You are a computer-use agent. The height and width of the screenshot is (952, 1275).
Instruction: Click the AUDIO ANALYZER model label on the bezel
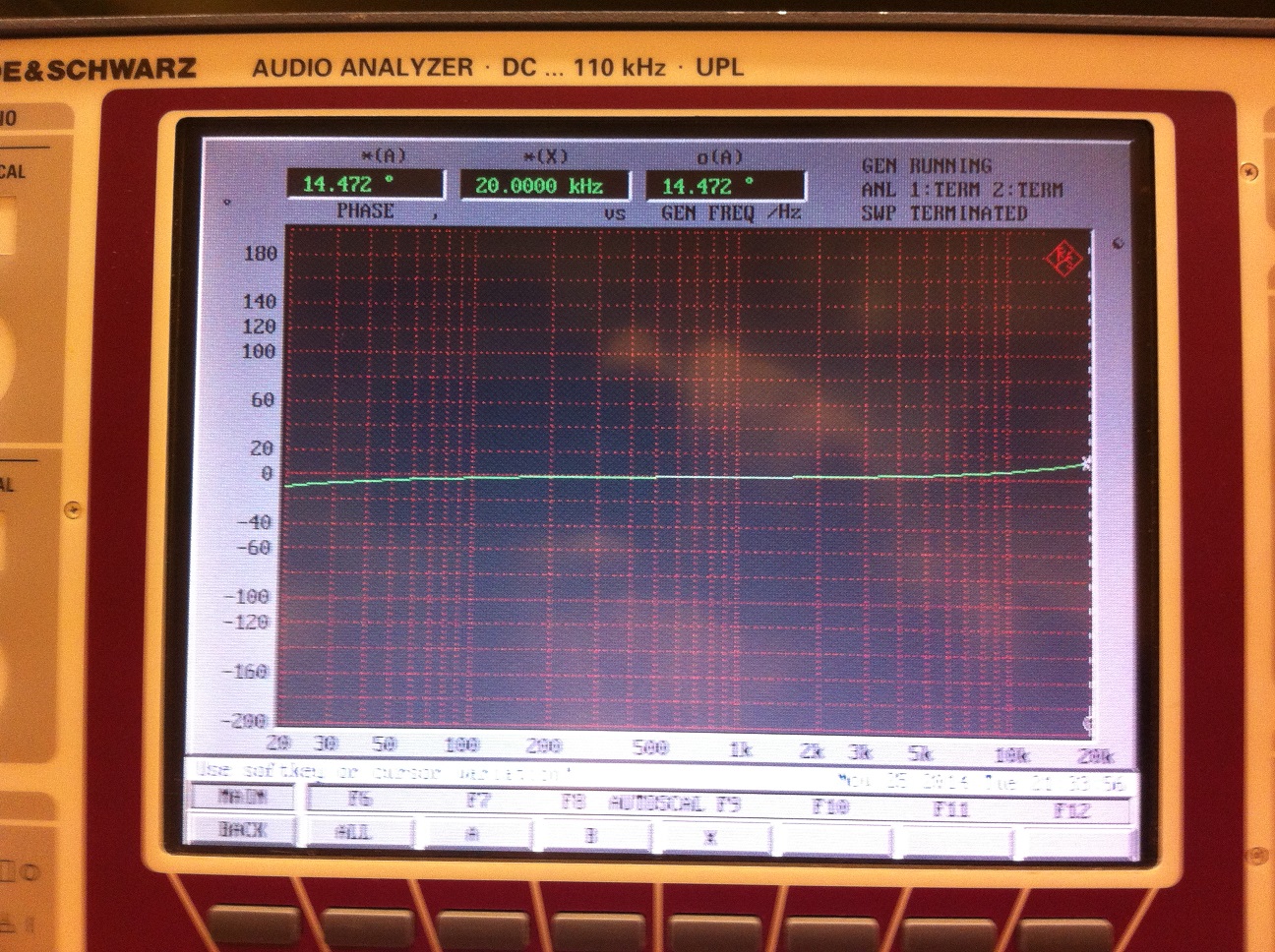(362, 68)
